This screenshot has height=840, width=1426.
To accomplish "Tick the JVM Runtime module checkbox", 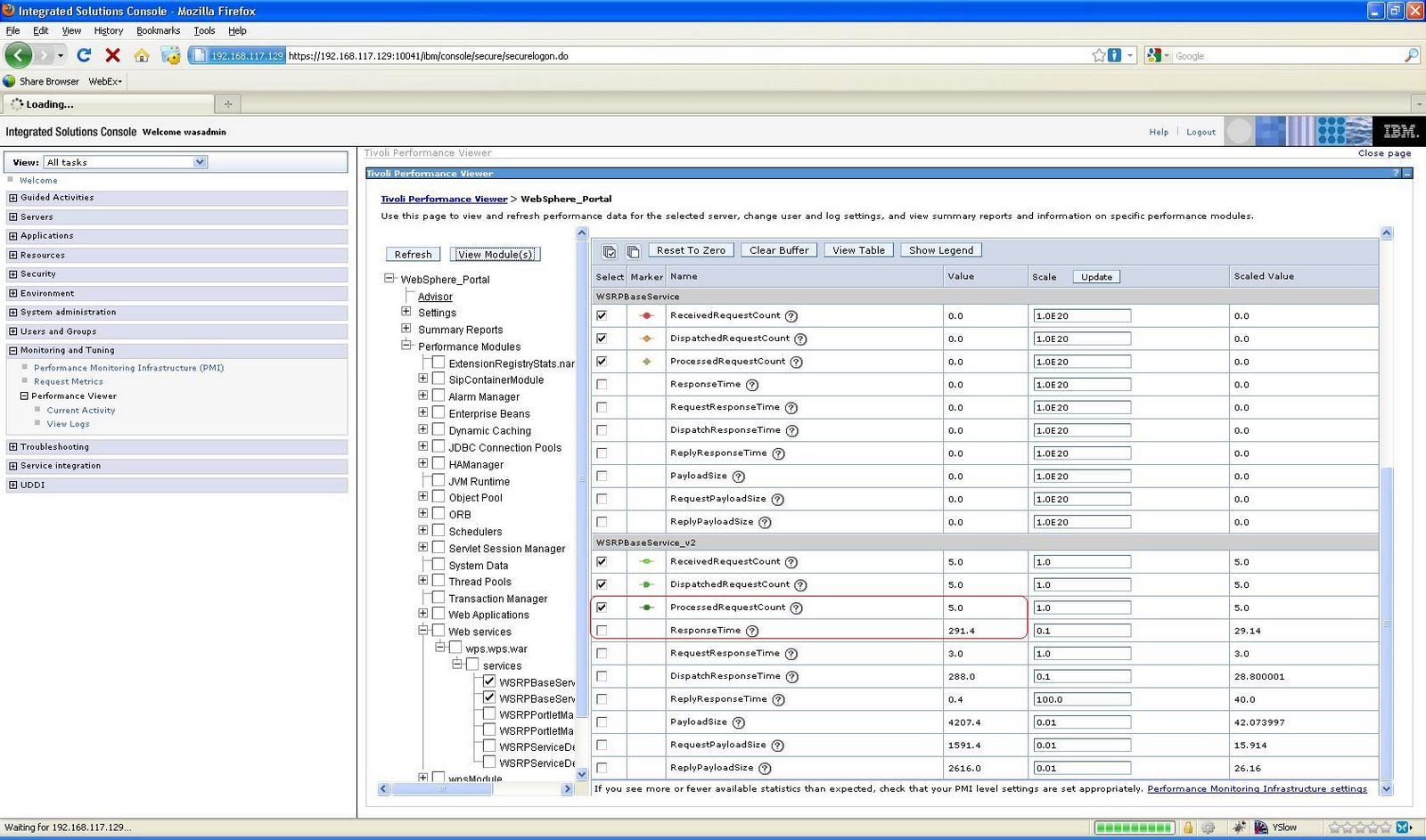I will pos(438,480).
